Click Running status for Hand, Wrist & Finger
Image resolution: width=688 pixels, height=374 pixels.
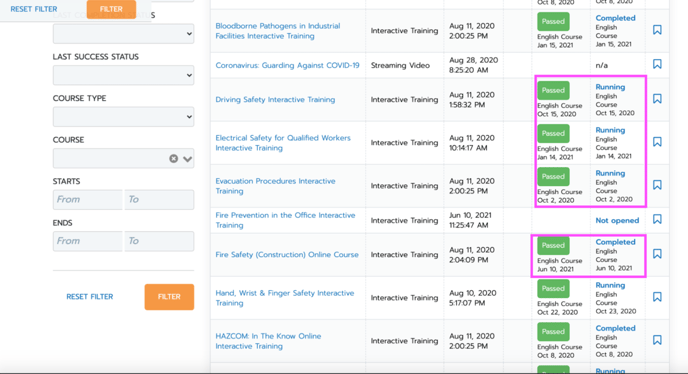coord(610,285)
